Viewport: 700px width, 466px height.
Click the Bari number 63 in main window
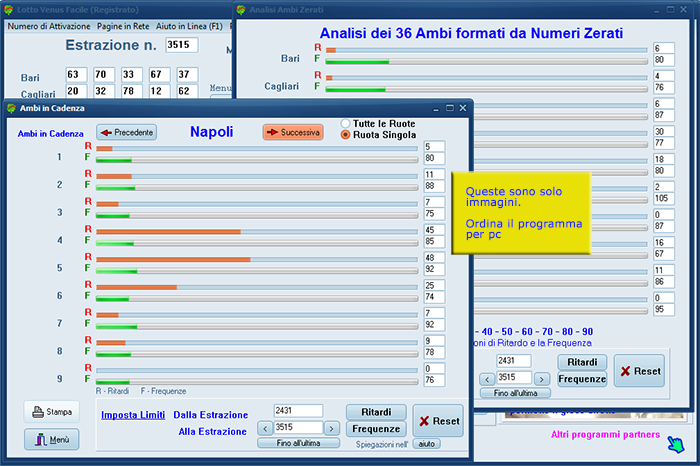76,75
